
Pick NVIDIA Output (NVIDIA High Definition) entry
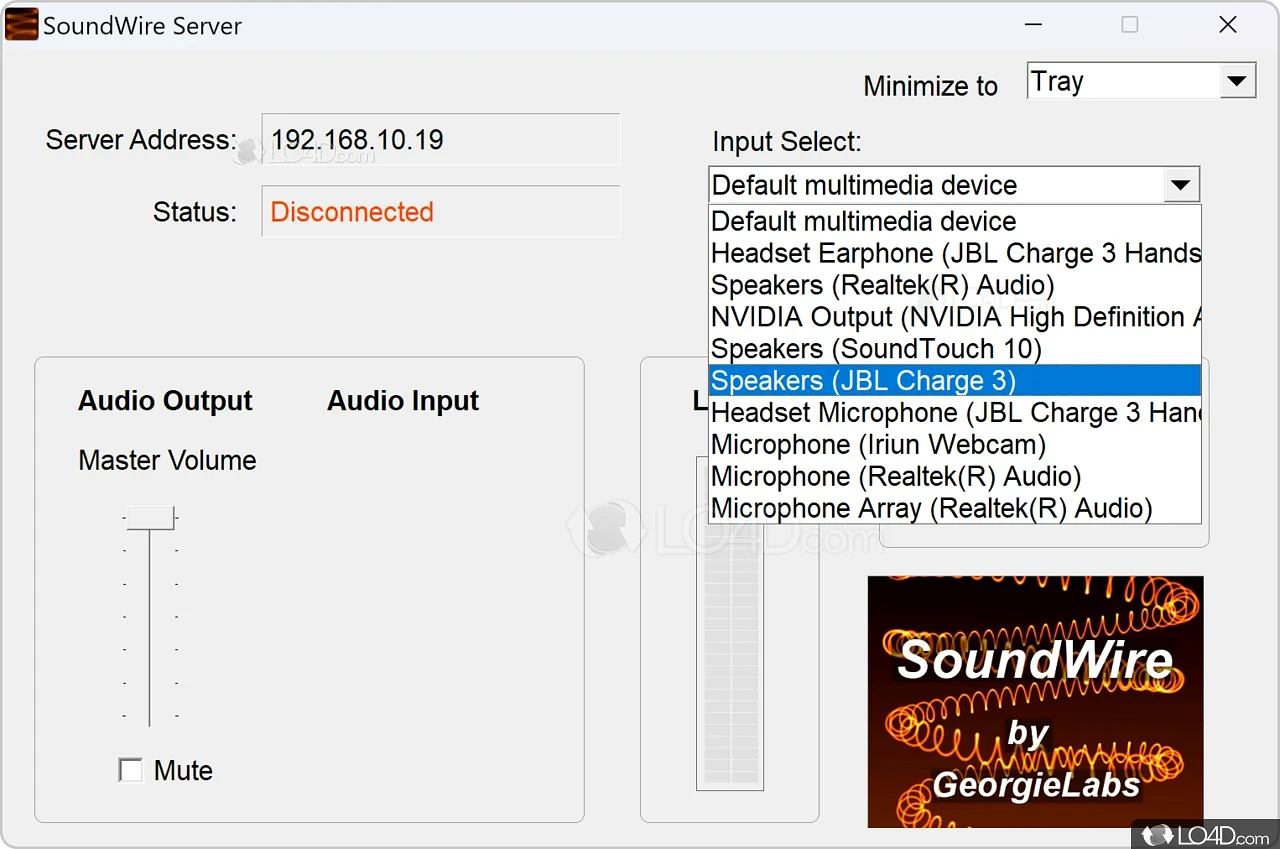954,317
